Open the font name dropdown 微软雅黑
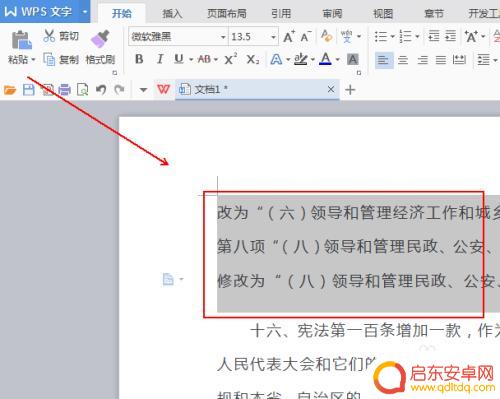This screenshot has height=399, width=500. (223, 37)
